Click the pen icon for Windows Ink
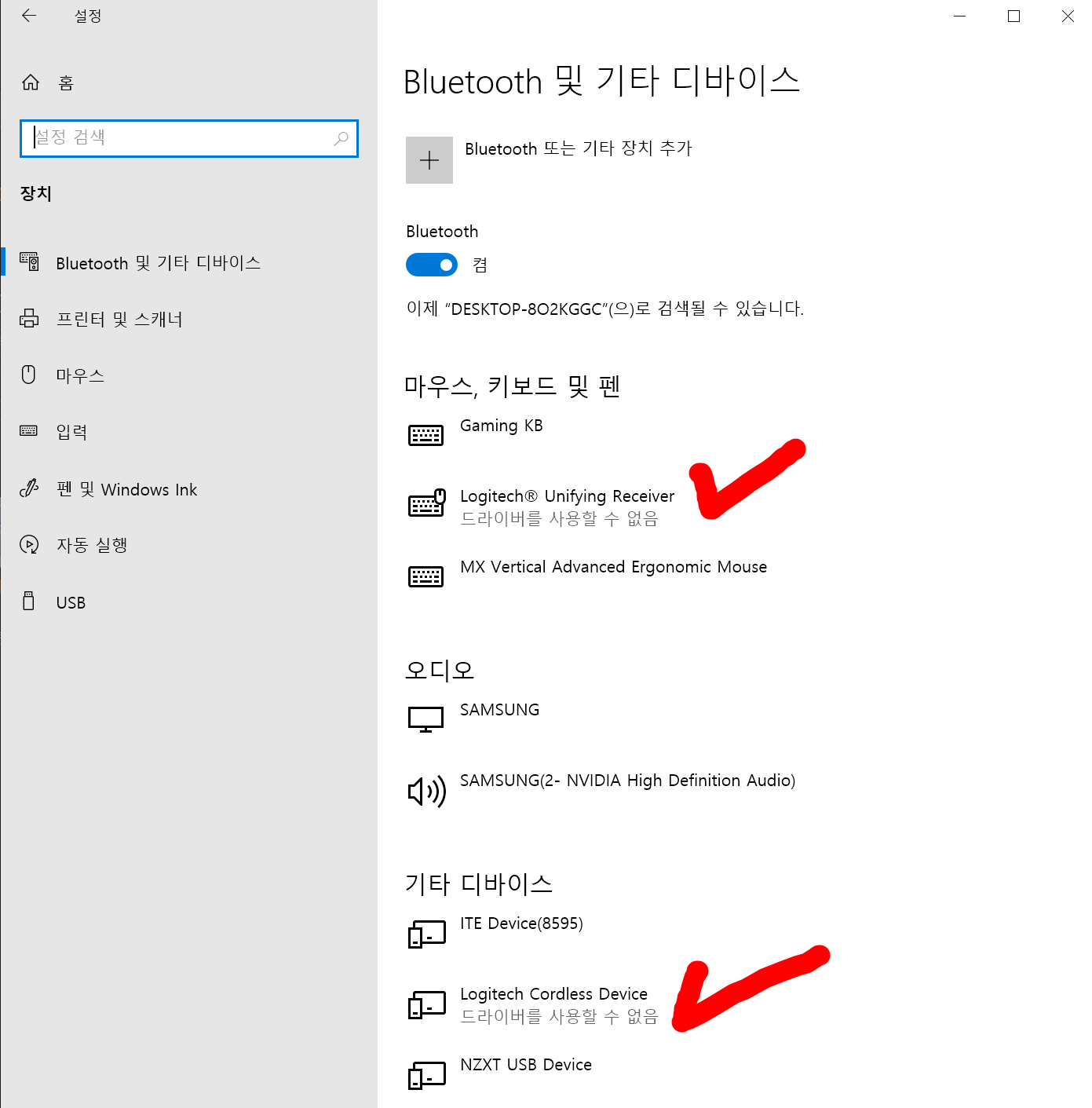Screen dimensions: 1092x1108 click(x=29, y=488)
